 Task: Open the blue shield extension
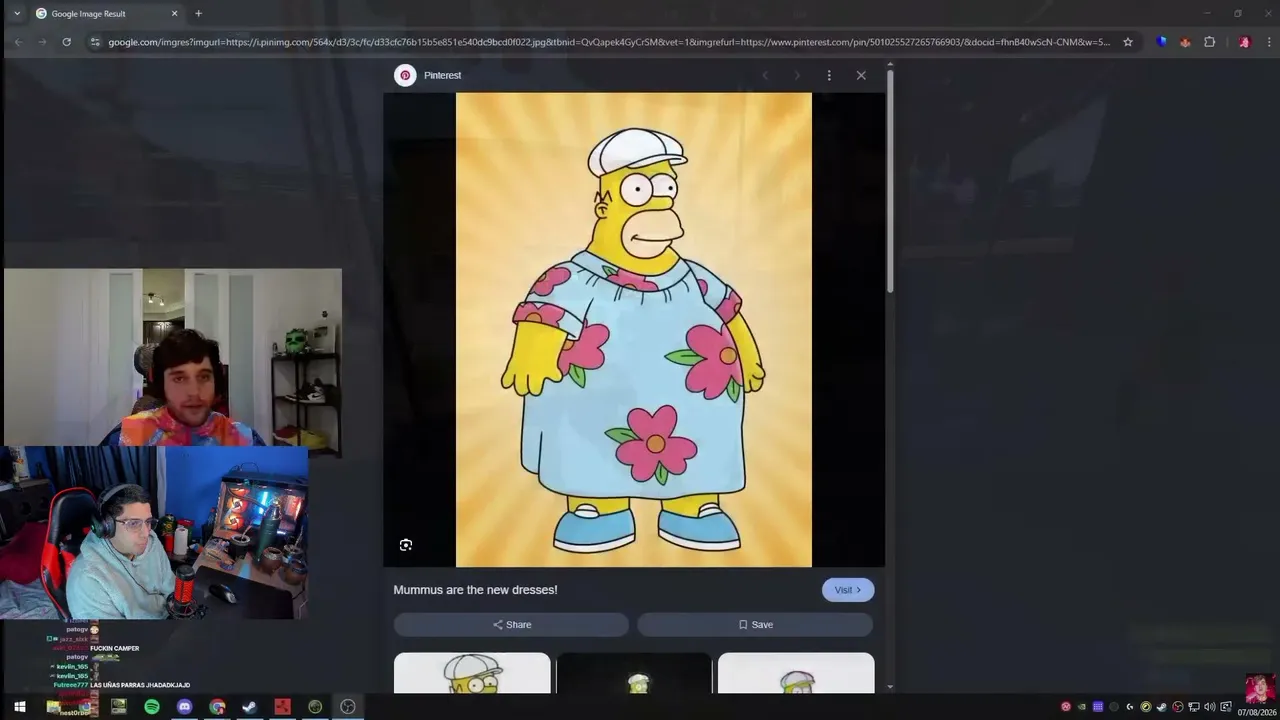coord(1161,42)
